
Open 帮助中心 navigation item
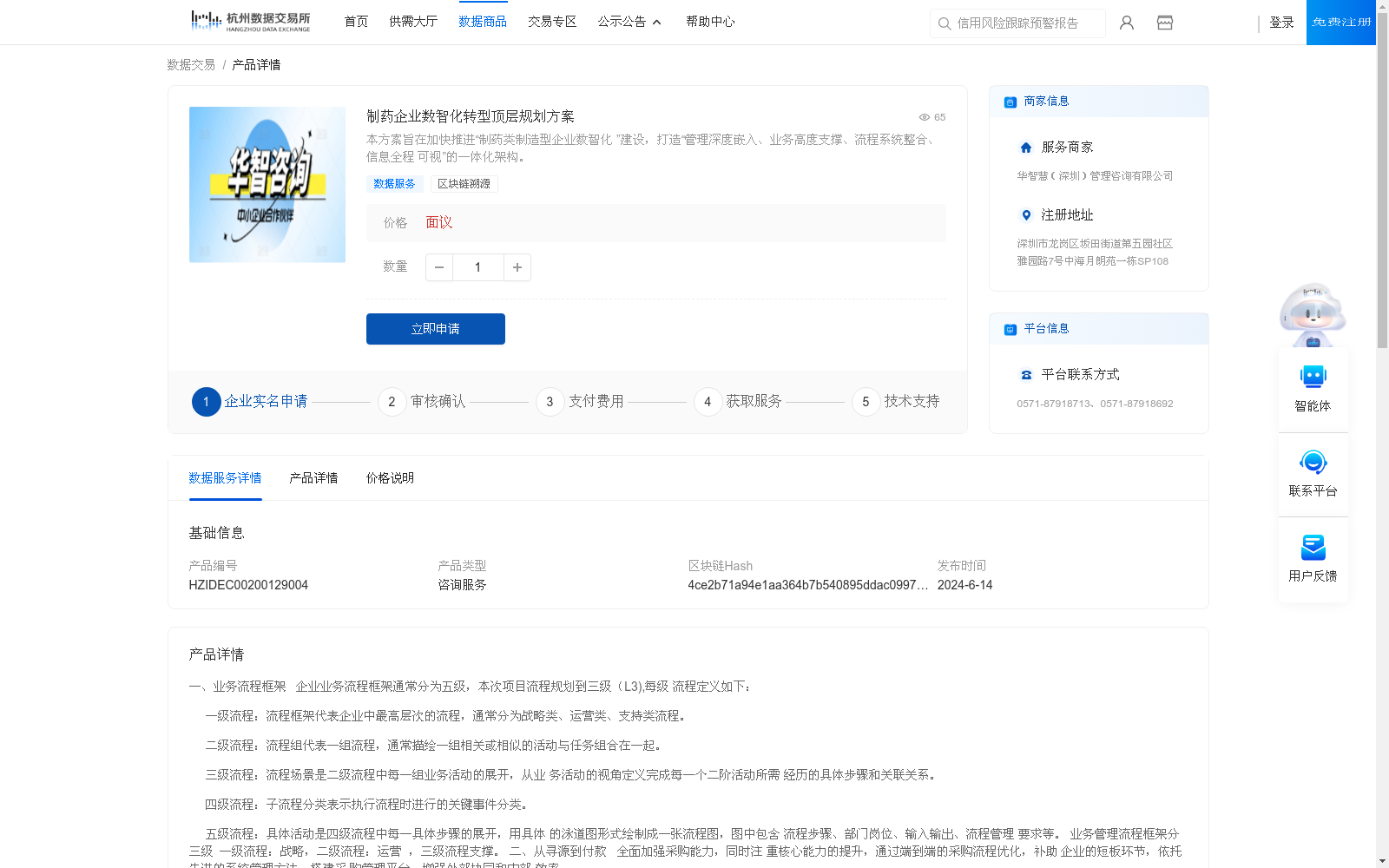pyautogui.click(x=710, y=22)
